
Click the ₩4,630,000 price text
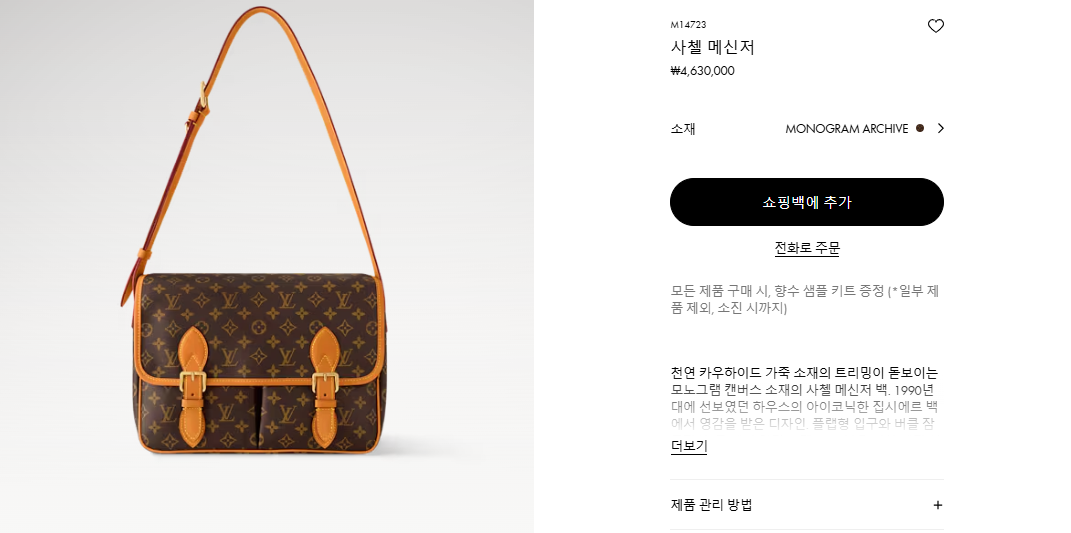702,70
